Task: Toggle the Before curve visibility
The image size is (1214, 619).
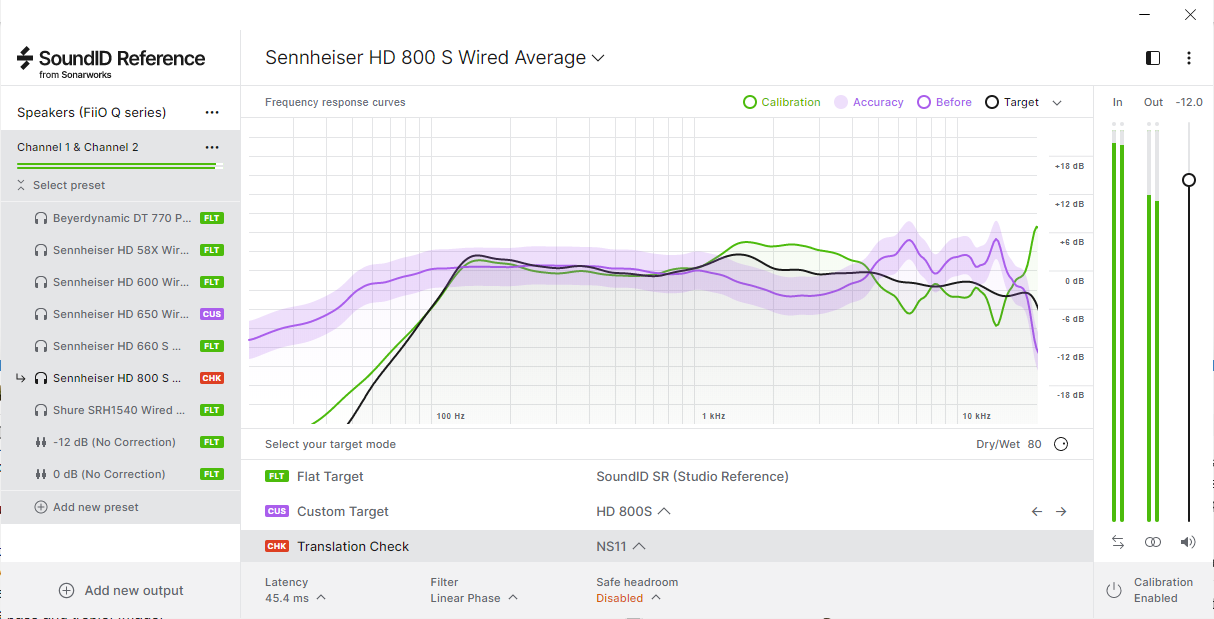Action: (x=944, y=102)
